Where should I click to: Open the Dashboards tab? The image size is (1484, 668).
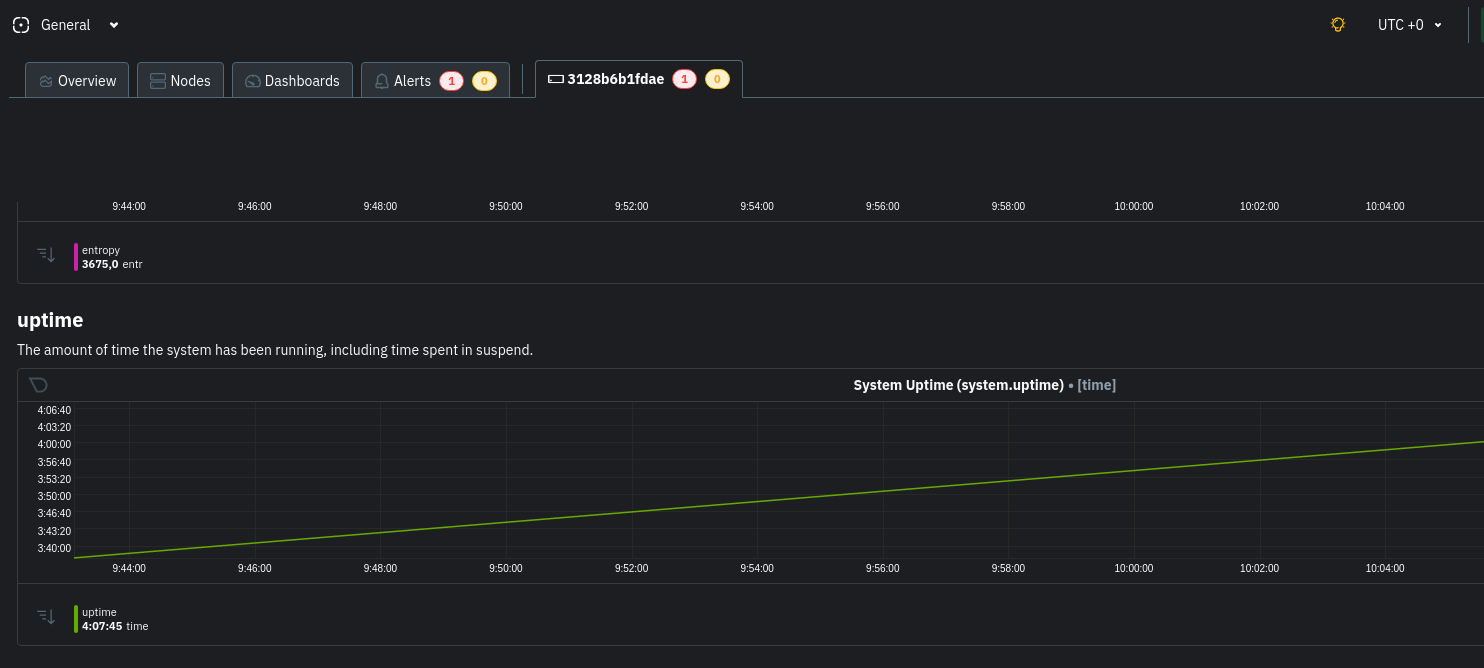[292, 80]
